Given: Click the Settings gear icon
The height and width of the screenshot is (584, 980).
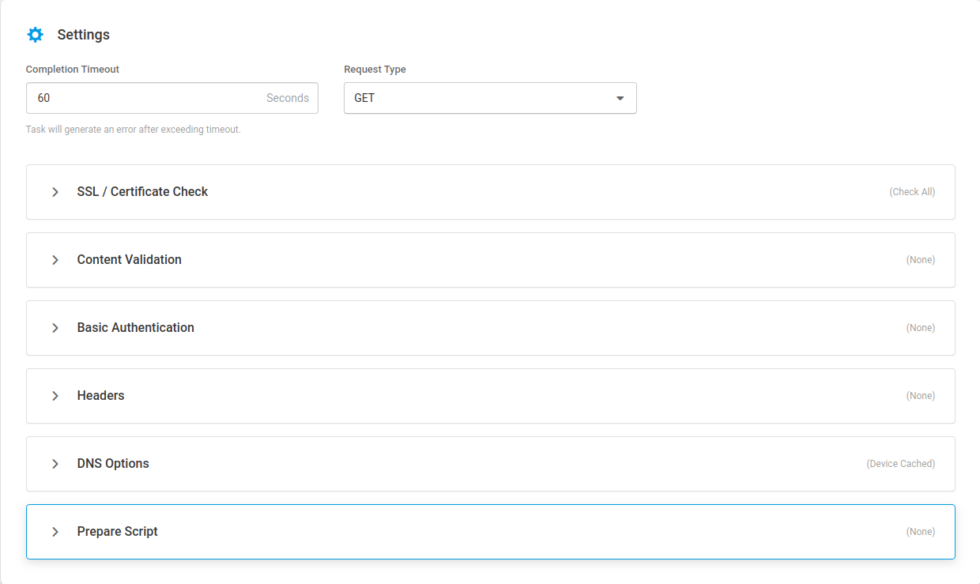Looking at the screenshot, I should (x=36, y=34).
